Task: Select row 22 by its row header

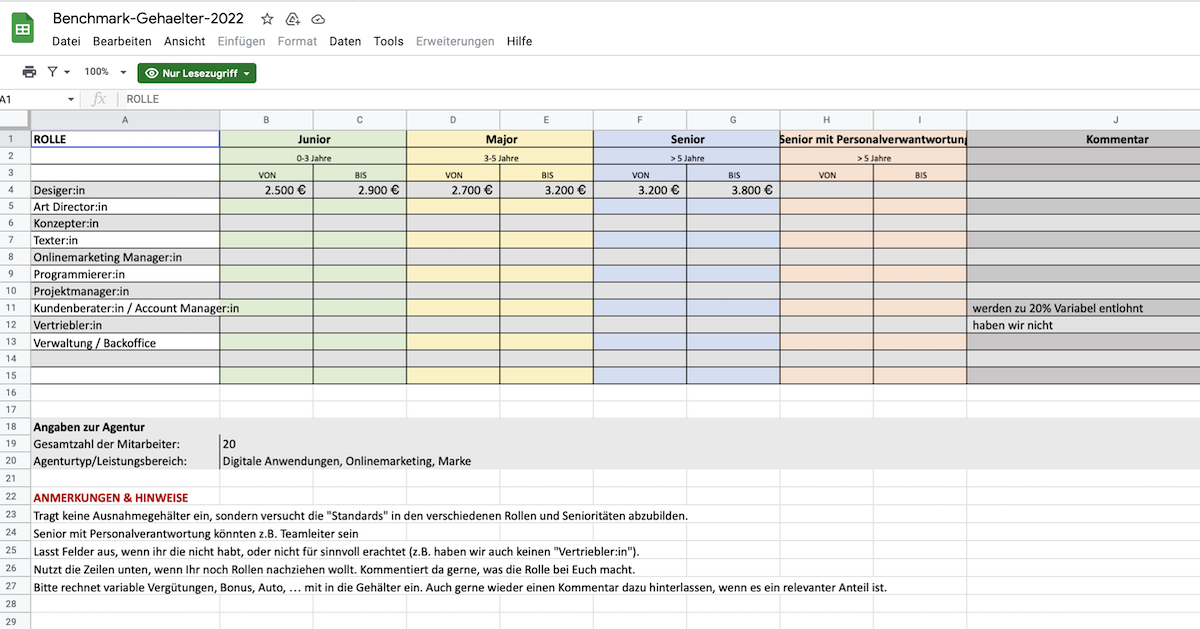Action: pos(15,497)
